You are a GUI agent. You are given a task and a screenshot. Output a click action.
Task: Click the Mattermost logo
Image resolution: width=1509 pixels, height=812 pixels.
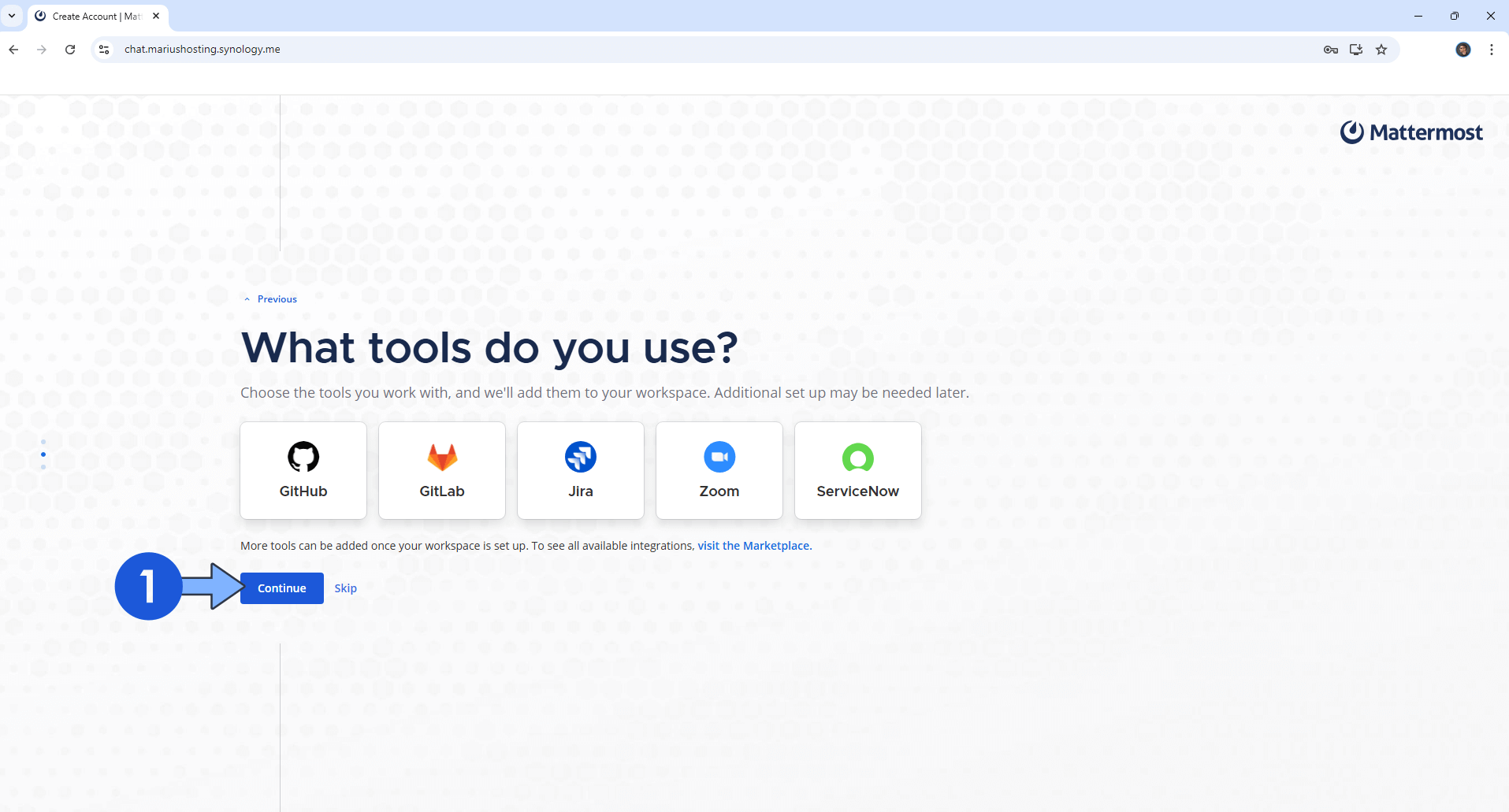point(1411,132)
